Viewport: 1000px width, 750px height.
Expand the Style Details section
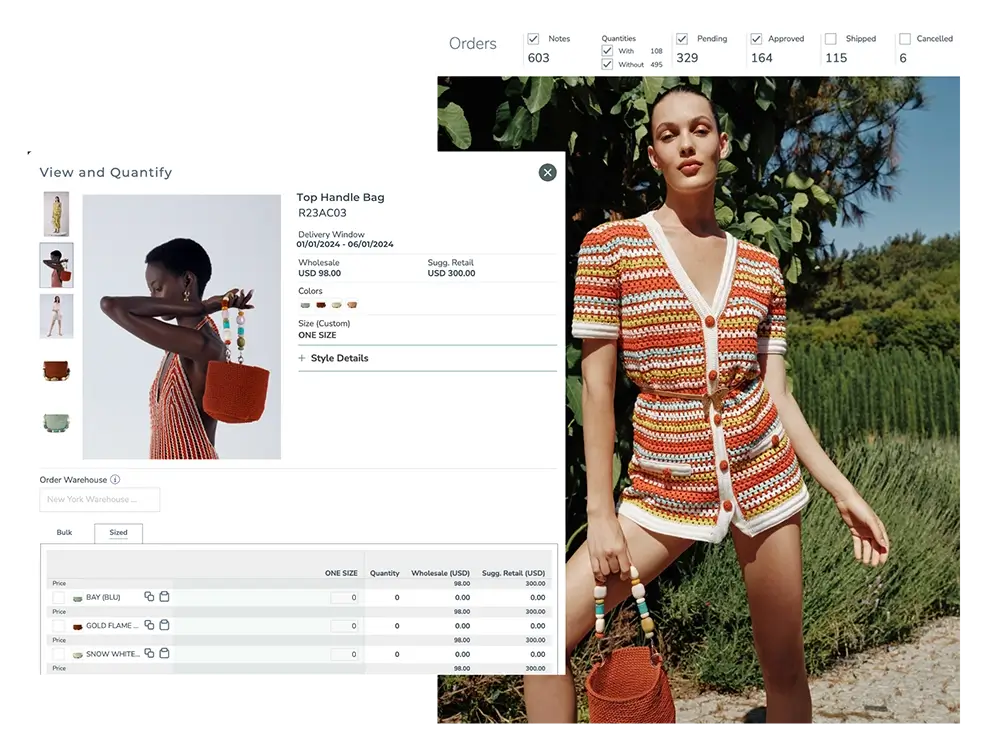click(x=333, y=358)
